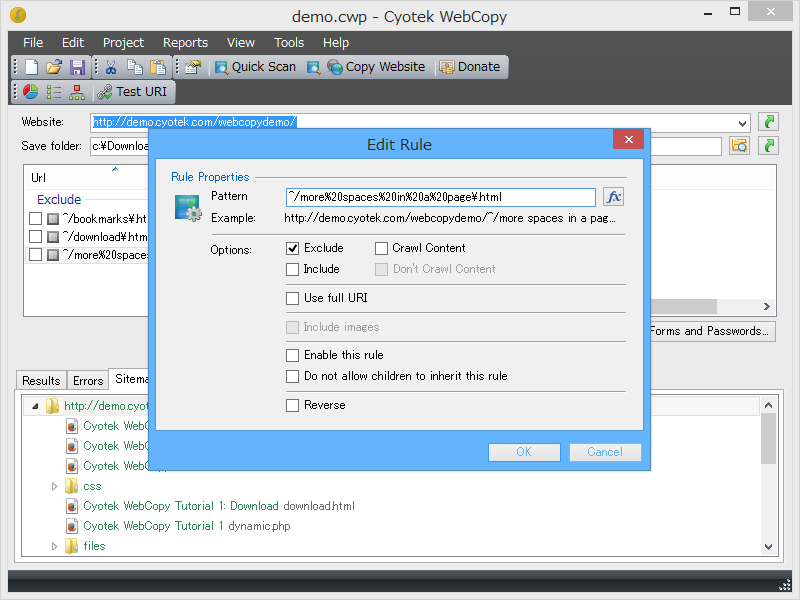The width and height of the screenshot is (800, 600).
Task: Click into the Pattern input field
Action: coord(440,197)
